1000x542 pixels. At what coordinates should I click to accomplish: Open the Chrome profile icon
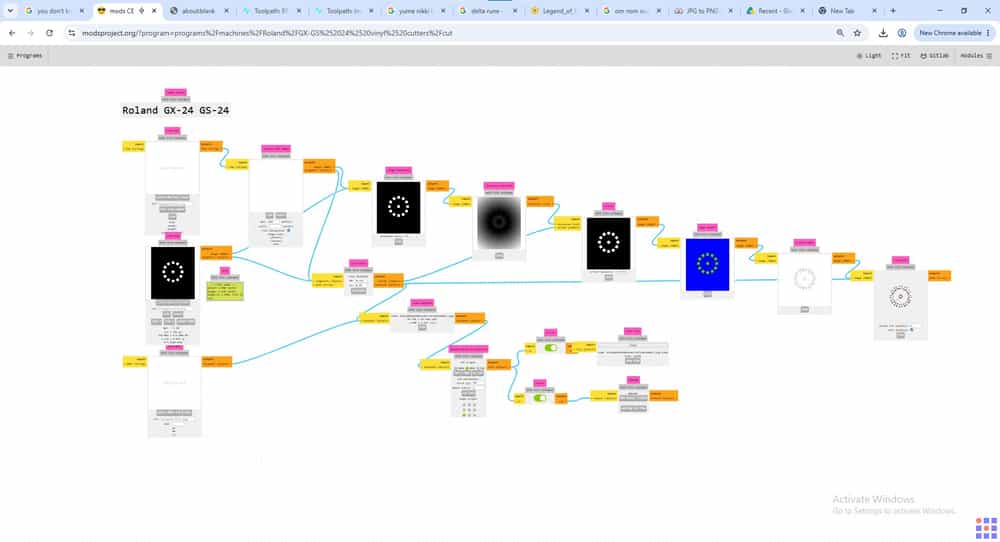click(x=902, y=33)
